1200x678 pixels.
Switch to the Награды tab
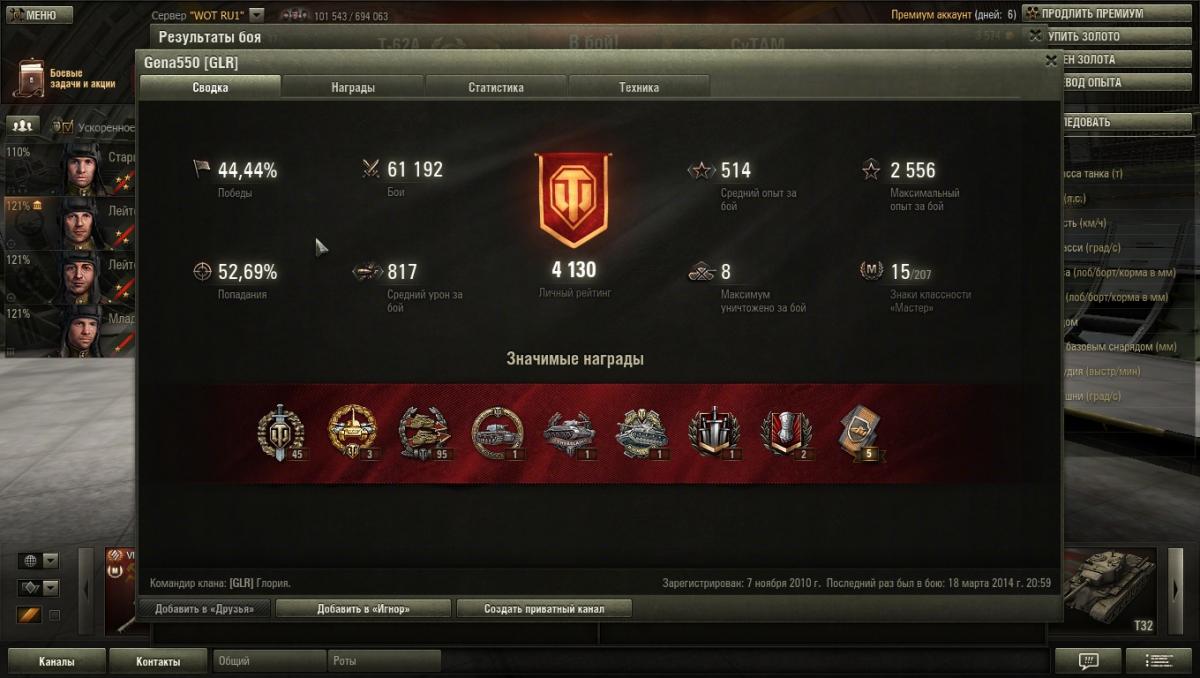coord(353,87)
